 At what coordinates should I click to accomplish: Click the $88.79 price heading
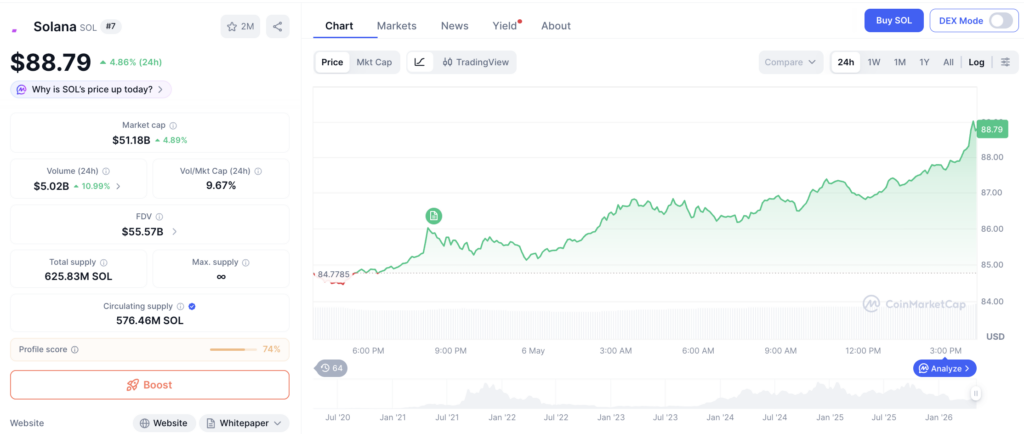pos(50,62)
